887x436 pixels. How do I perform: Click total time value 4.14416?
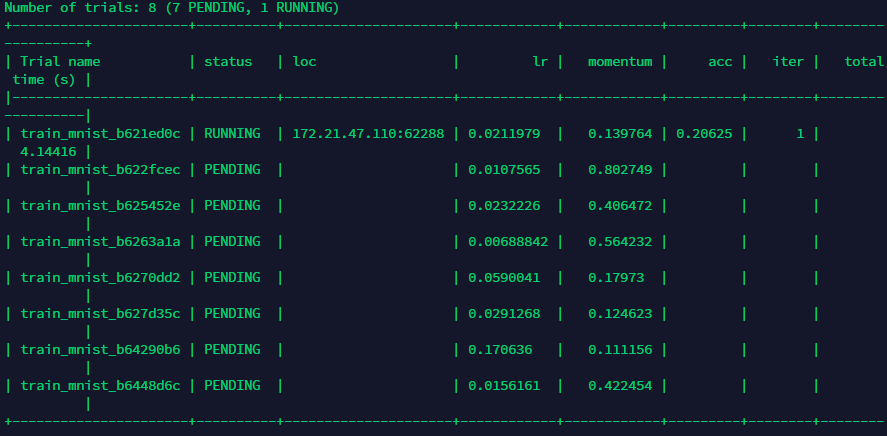pyautogui.click(x=48, y=152)
